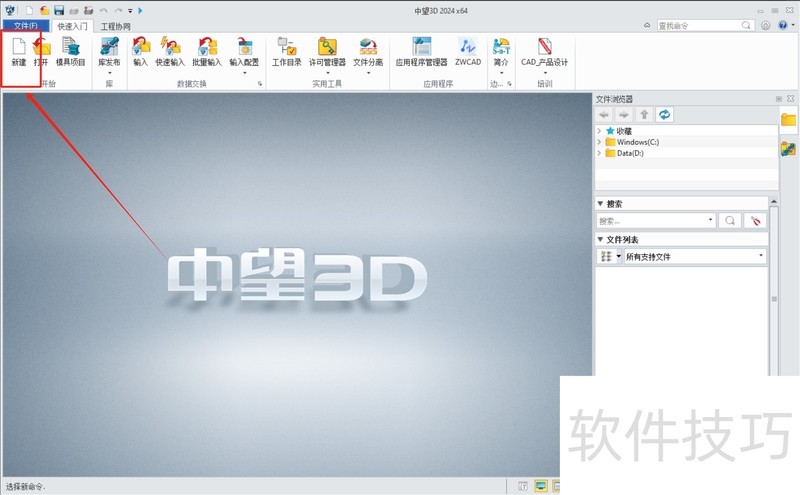
Task: Open the 工作目录 (Working Directory) tool
Action: point(287,52)
